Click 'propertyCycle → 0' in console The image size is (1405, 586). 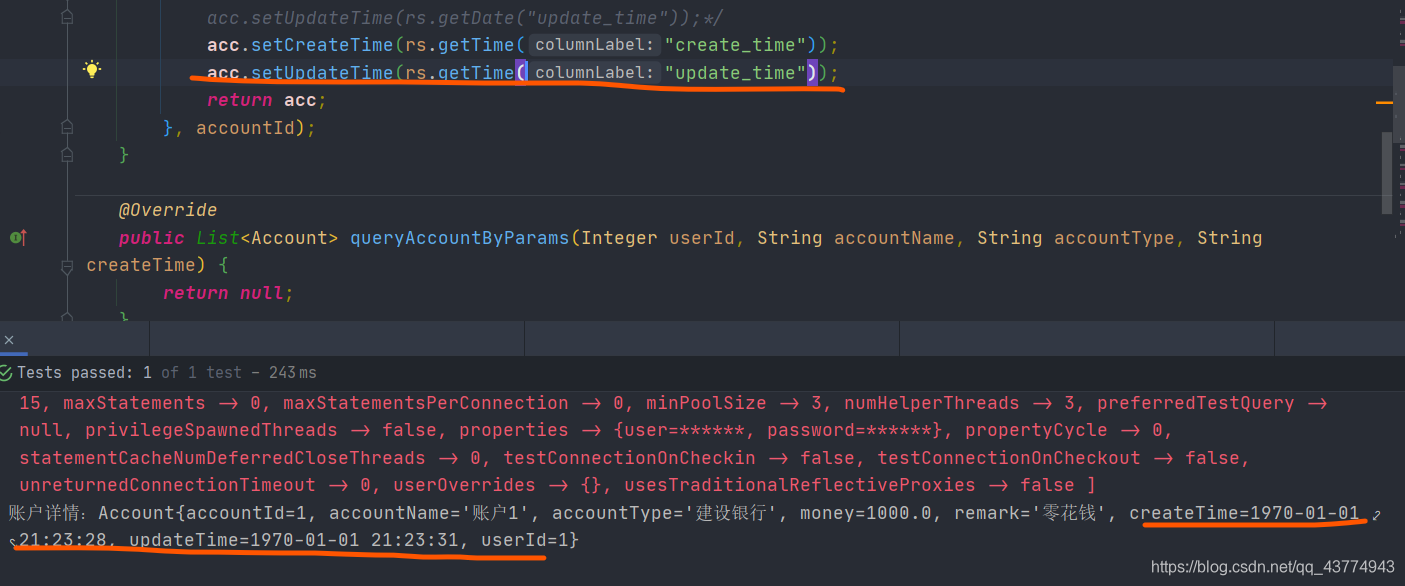tap(1062, 430)
